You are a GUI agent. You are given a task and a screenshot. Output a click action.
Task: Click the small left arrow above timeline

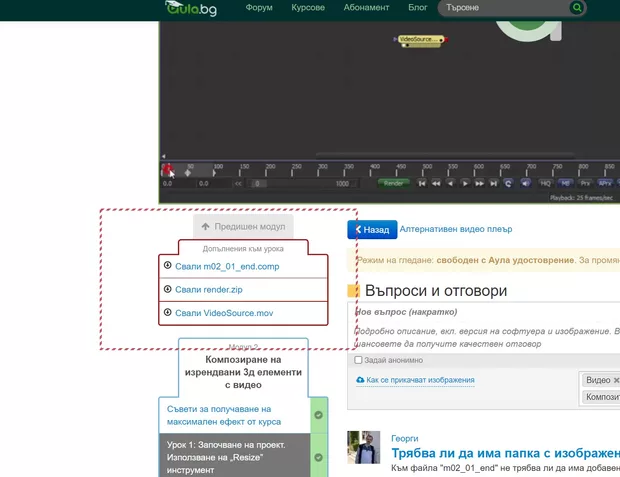(163, 156)
